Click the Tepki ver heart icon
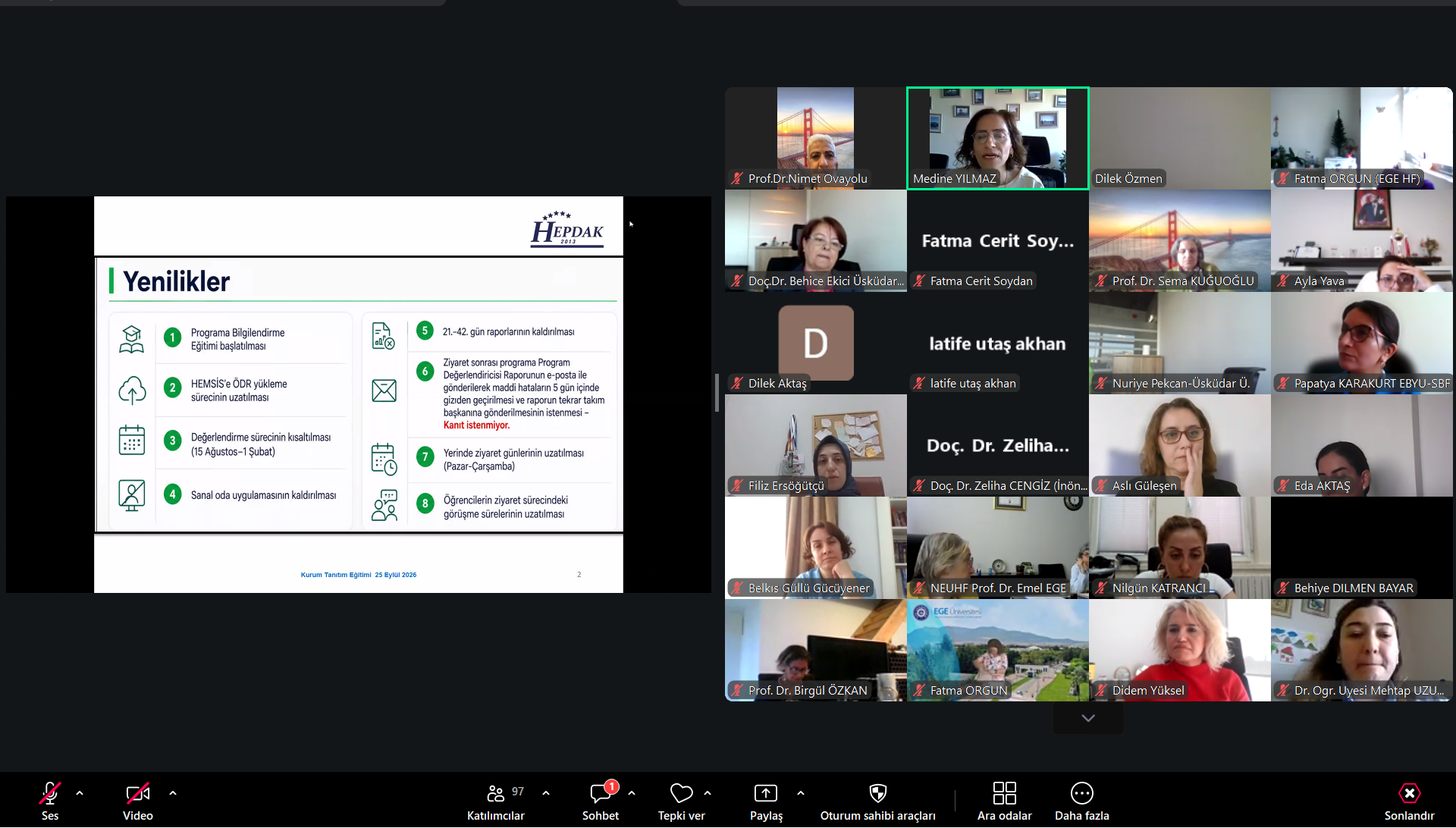The height and width of the screenshot is (828, 1456). [x=682, y=793]
